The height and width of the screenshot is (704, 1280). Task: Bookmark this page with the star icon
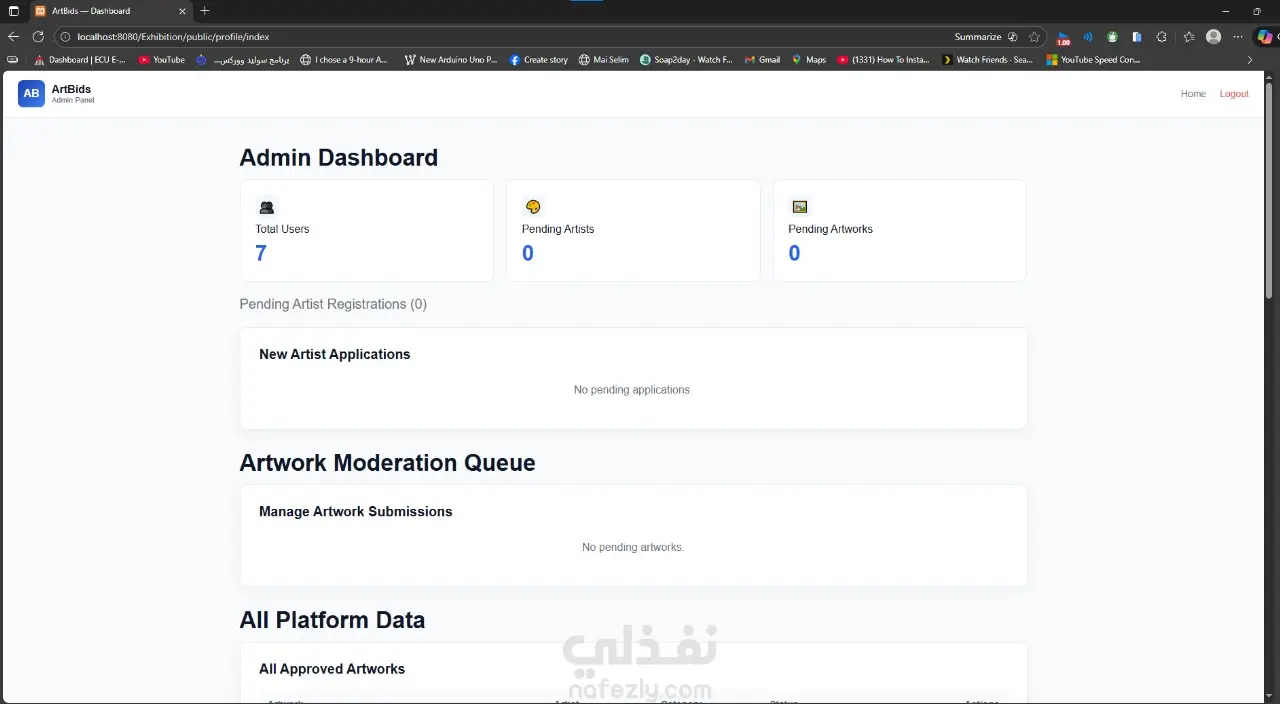click(1034, 37)
